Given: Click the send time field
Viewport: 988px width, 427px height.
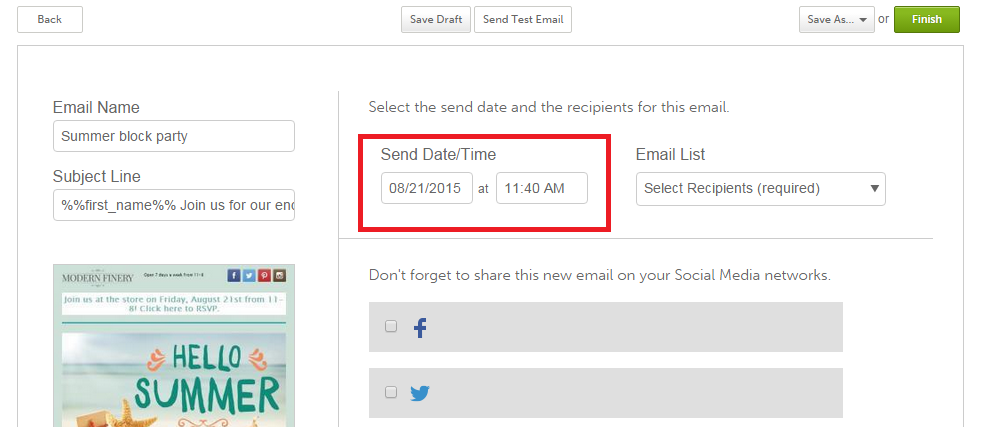Looking at the screenshot, I should [541, 188].
